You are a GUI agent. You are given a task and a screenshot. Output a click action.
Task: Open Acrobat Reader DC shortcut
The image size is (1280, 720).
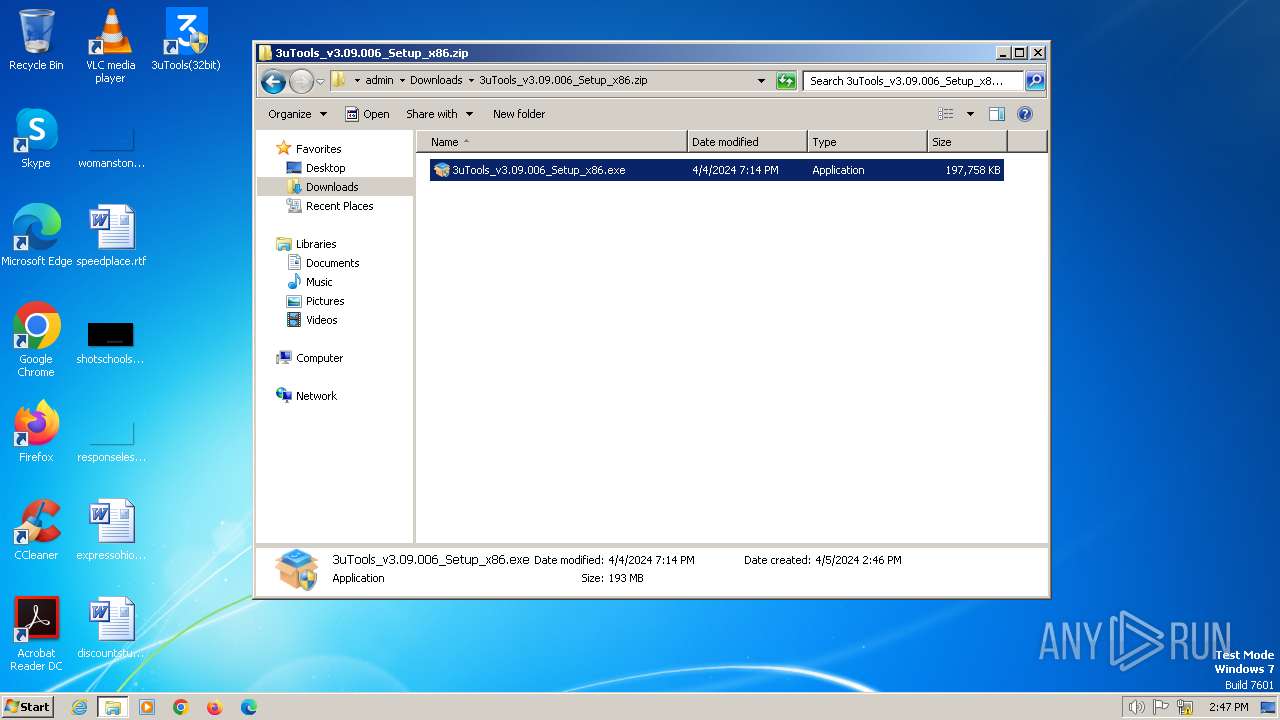[36, 634]
